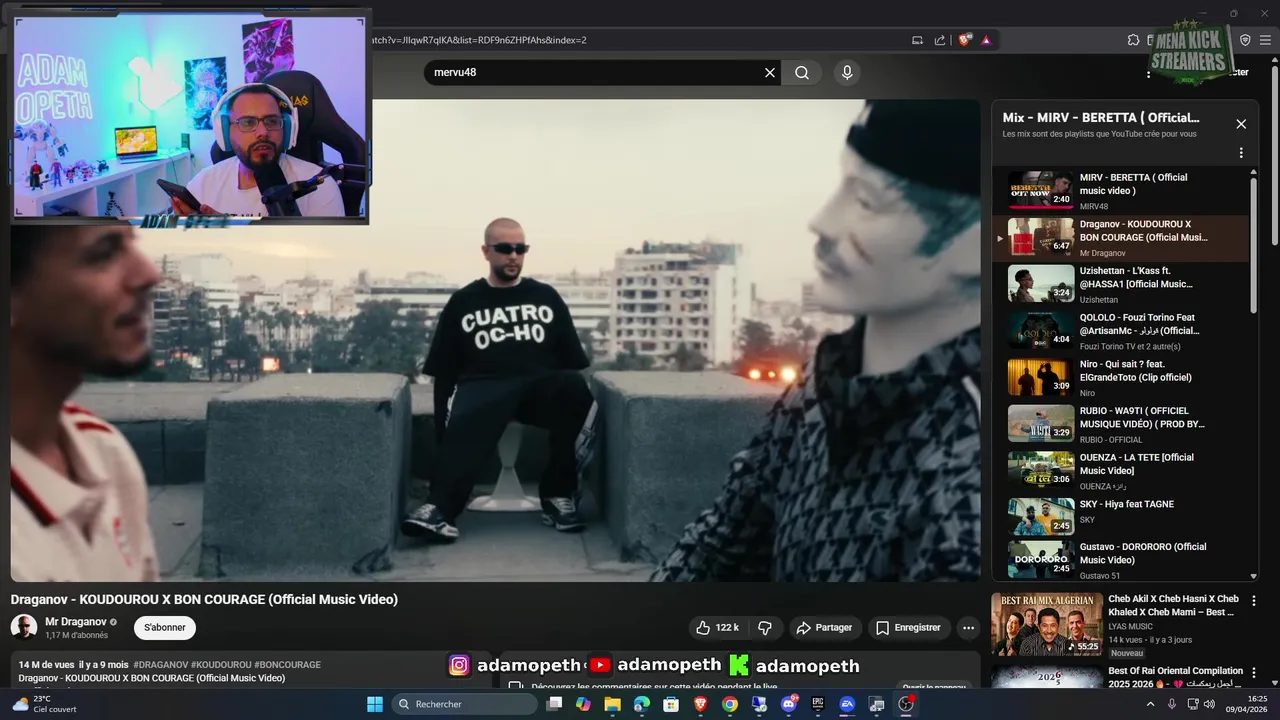
Task: Open Best Of Rai Oriental Compilation video
Action: coord(1176,677)
